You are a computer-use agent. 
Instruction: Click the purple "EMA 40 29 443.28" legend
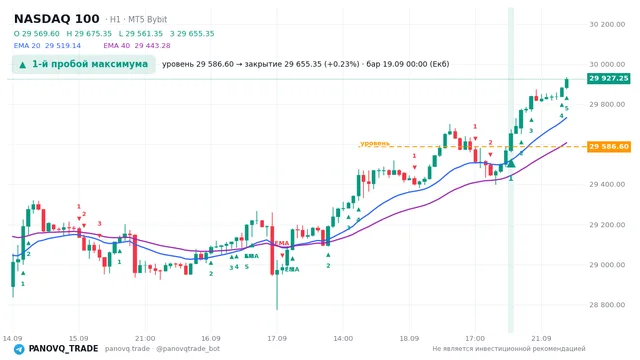(x=137, y=46)
